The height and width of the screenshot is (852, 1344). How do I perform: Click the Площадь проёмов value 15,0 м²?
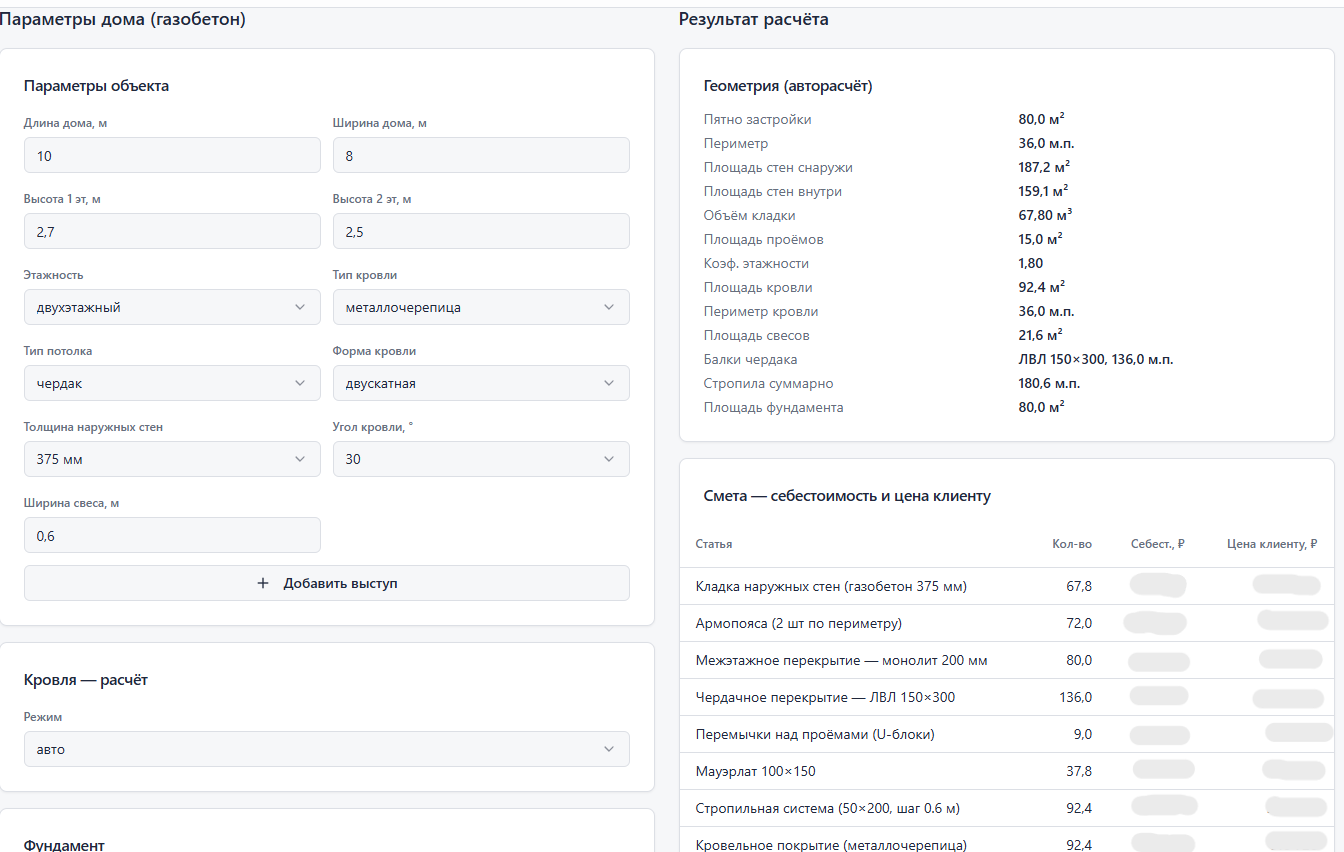(x=1041, y=239)
